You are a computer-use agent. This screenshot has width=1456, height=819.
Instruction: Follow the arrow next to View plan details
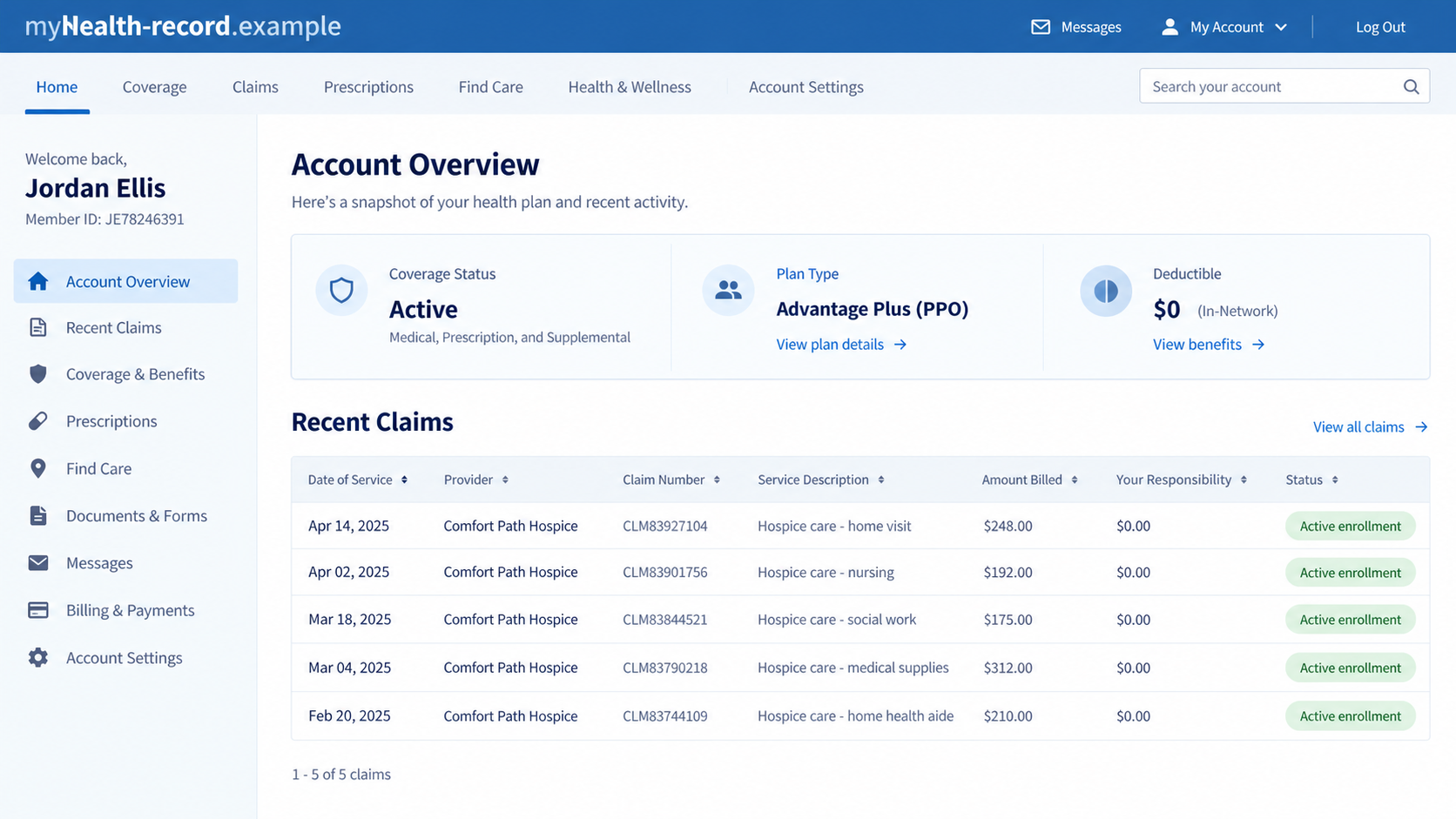click(x=900, y=345)
